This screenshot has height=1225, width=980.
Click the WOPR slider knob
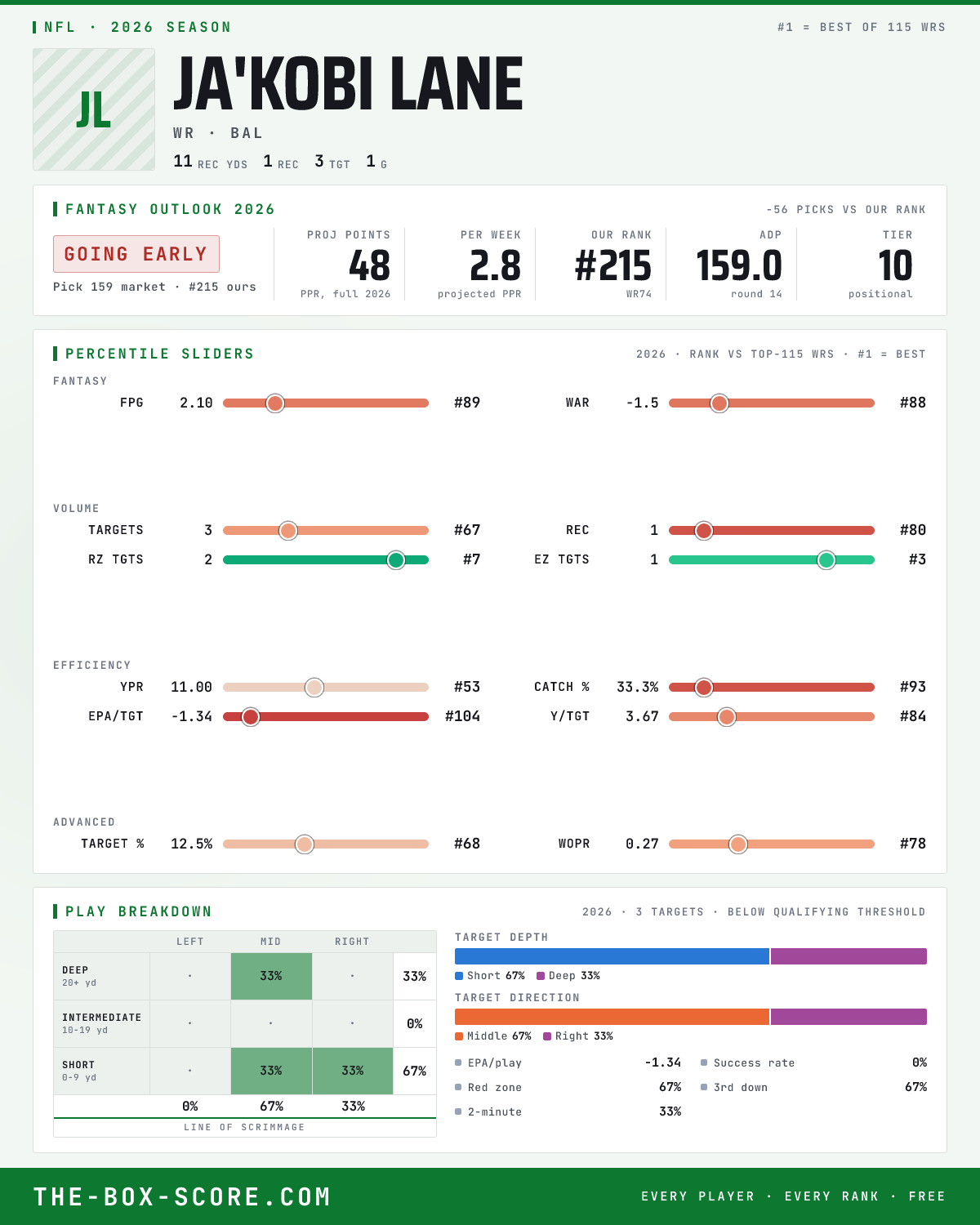click(x=738, y=844)
